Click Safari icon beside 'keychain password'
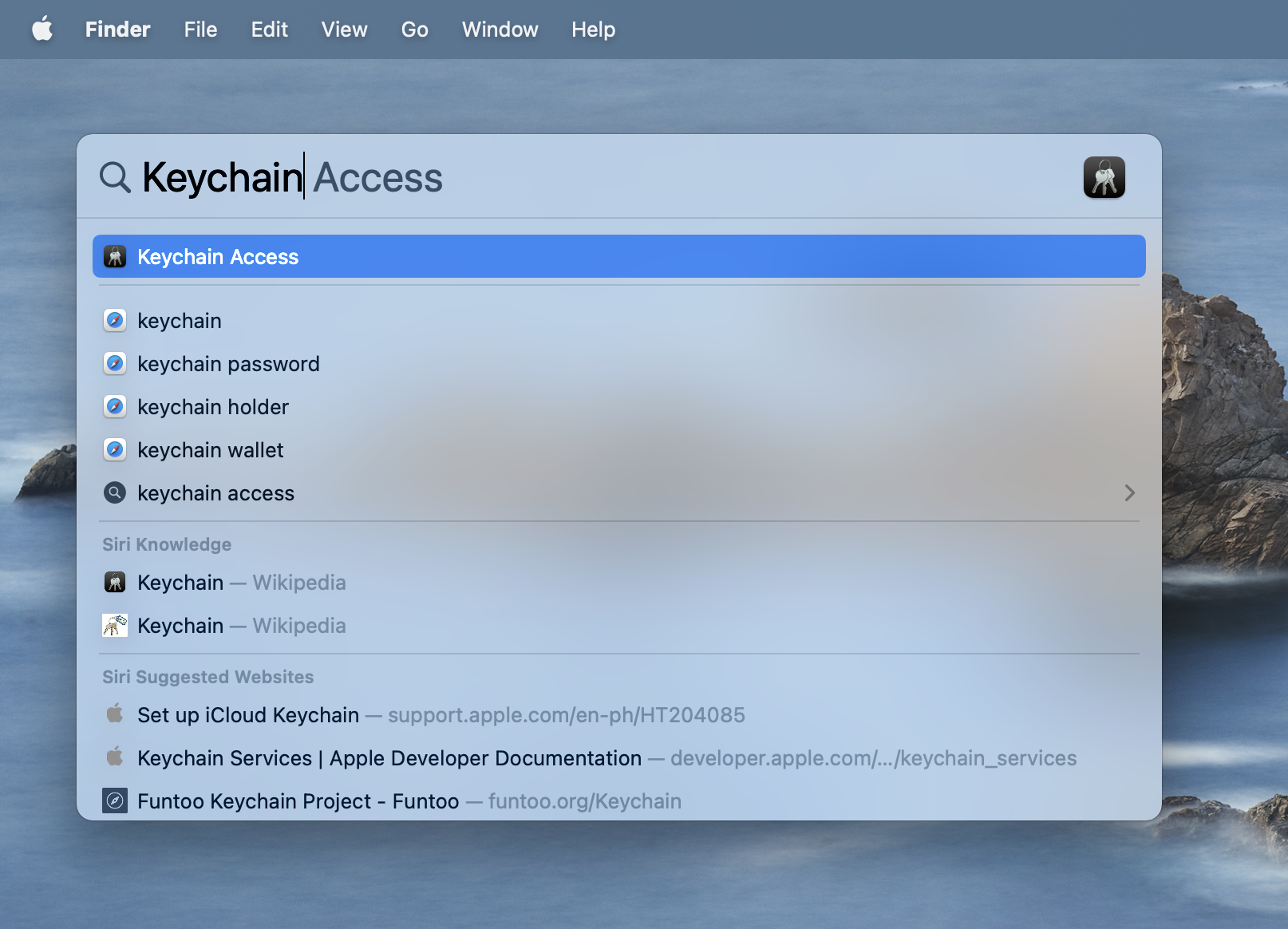Viewport: 1288px width, 929px height. coord(115,364)
